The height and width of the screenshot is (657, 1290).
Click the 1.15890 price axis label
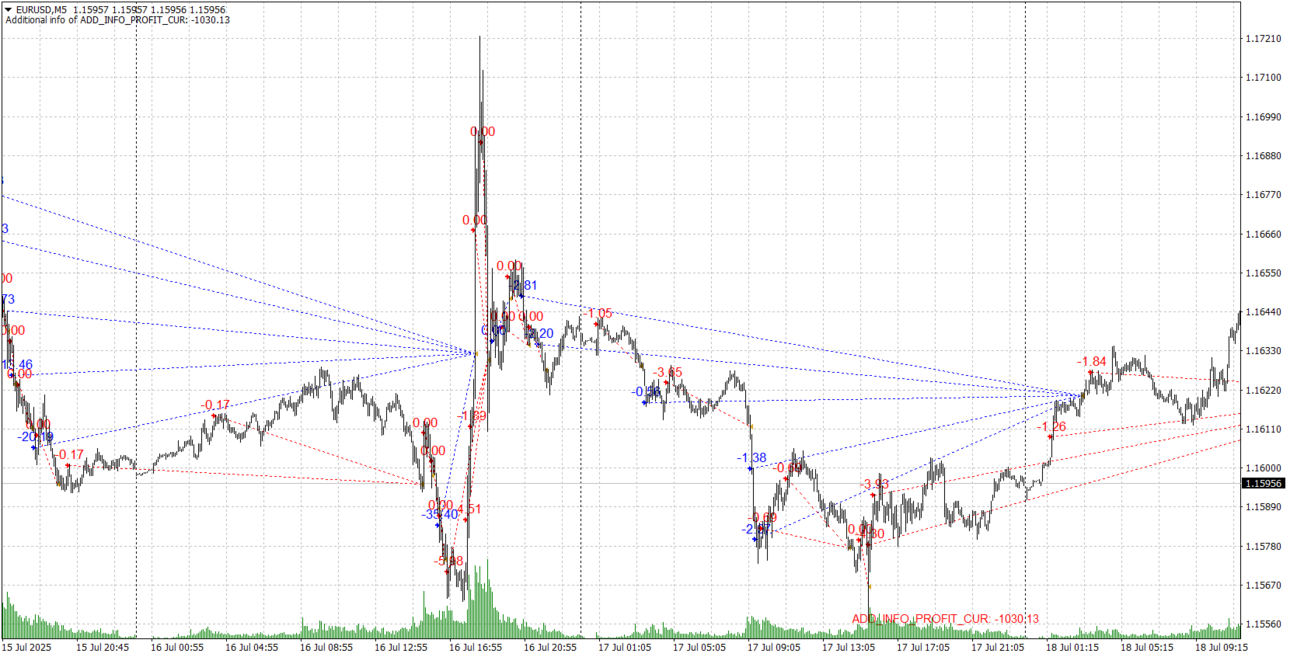1263,507
